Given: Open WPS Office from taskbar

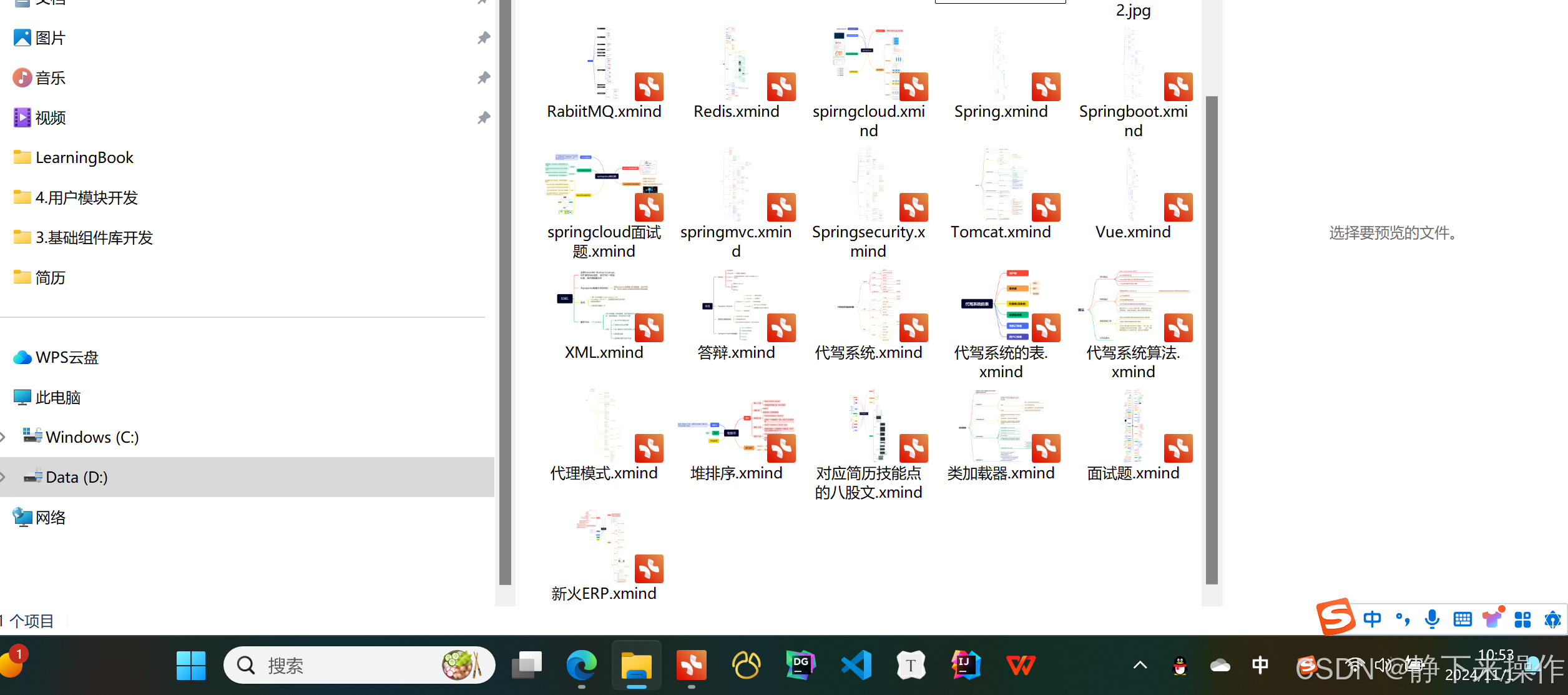Looking at the screenshot, I should pos(1021,666).
